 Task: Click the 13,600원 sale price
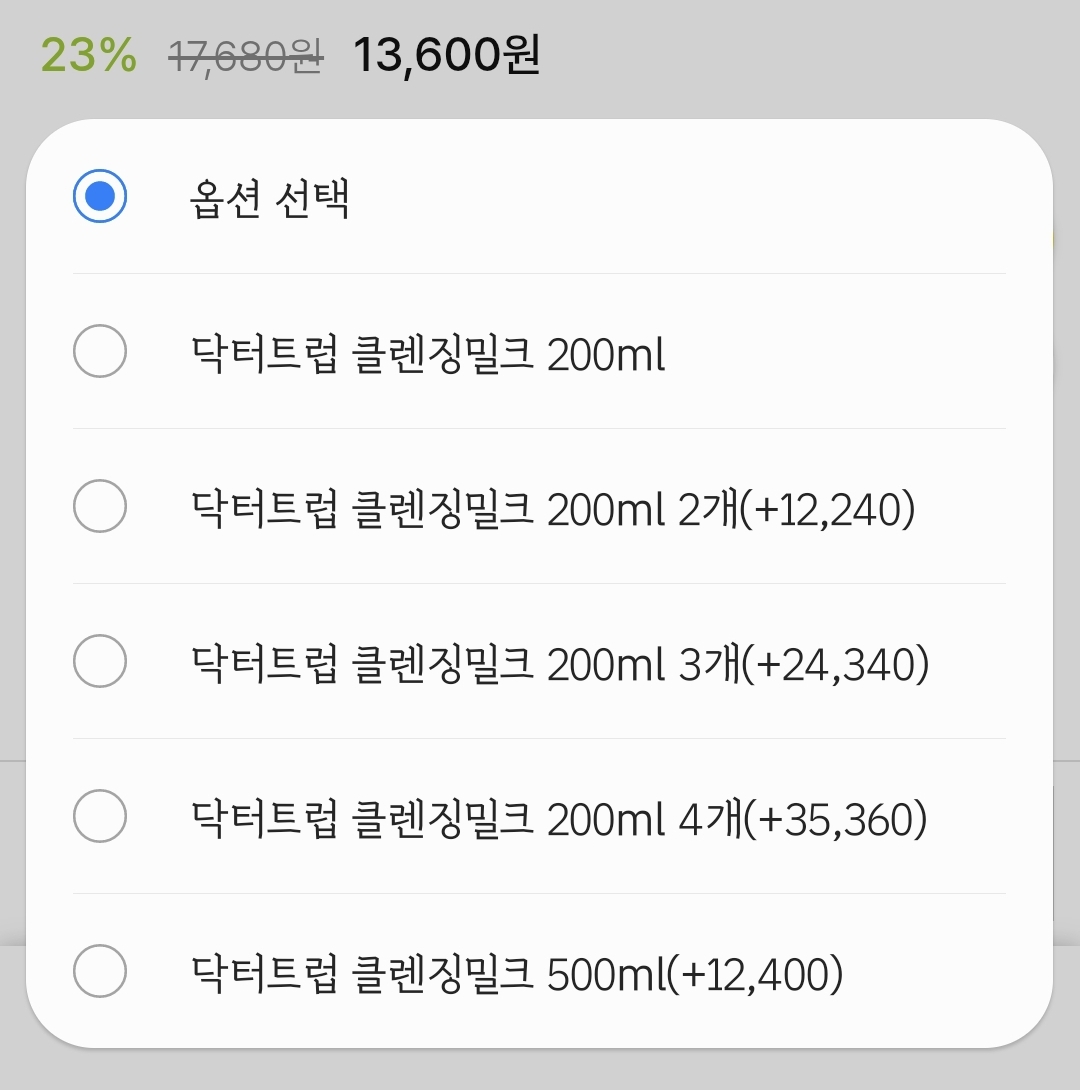click(x=446, y=56)
